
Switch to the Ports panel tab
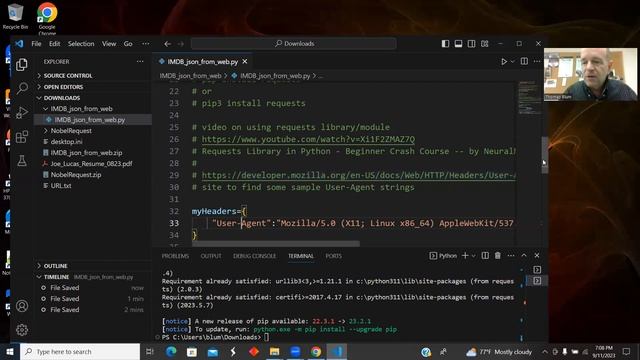coord(333,256)
